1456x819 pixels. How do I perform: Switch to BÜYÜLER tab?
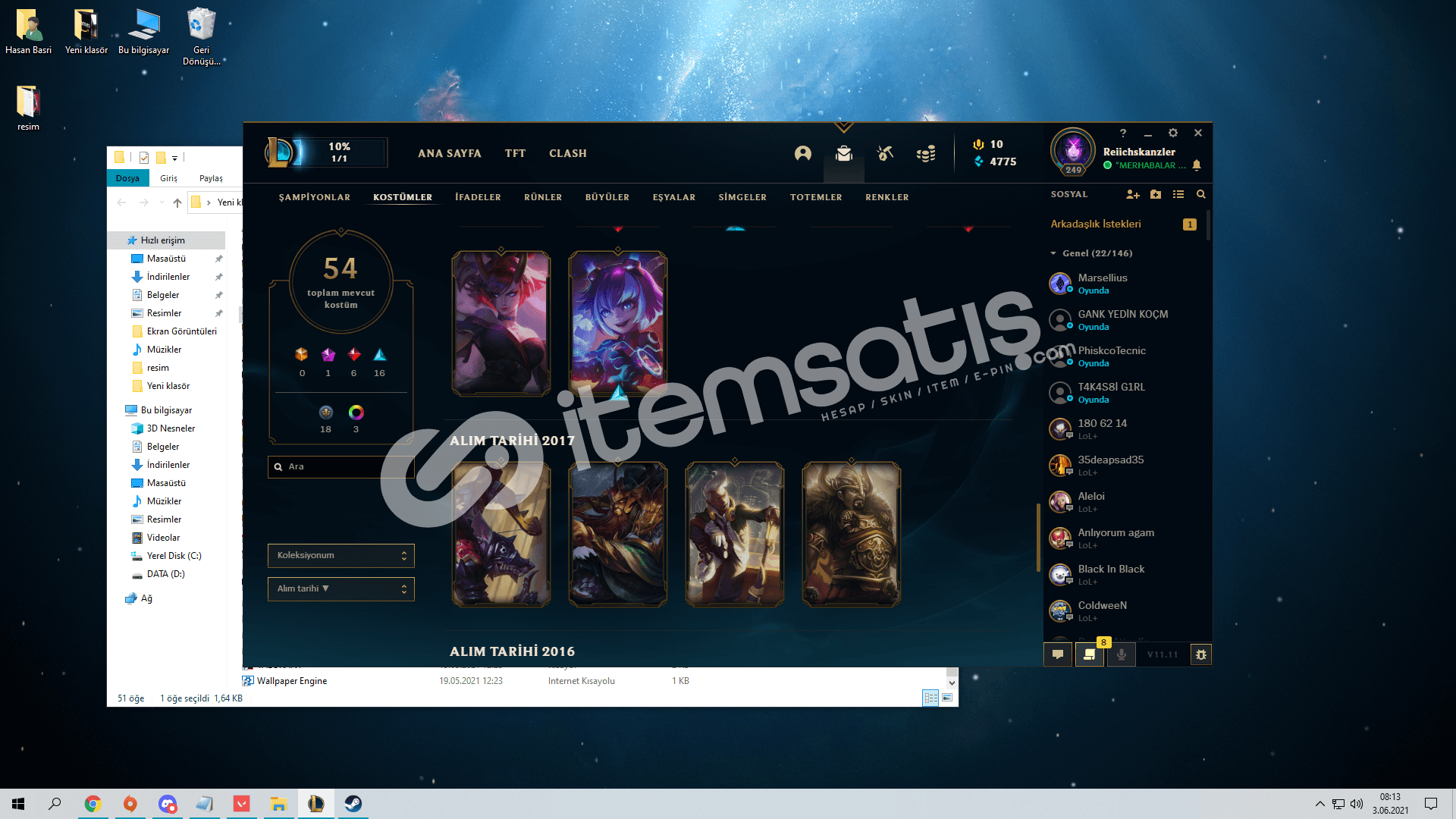[607, 197]
